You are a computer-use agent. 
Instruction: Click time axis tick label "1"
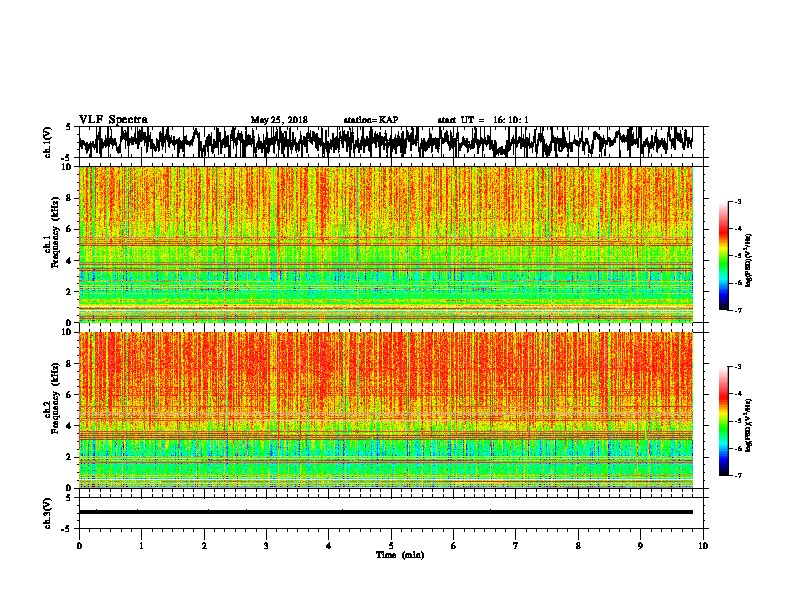tap(141, 546)
